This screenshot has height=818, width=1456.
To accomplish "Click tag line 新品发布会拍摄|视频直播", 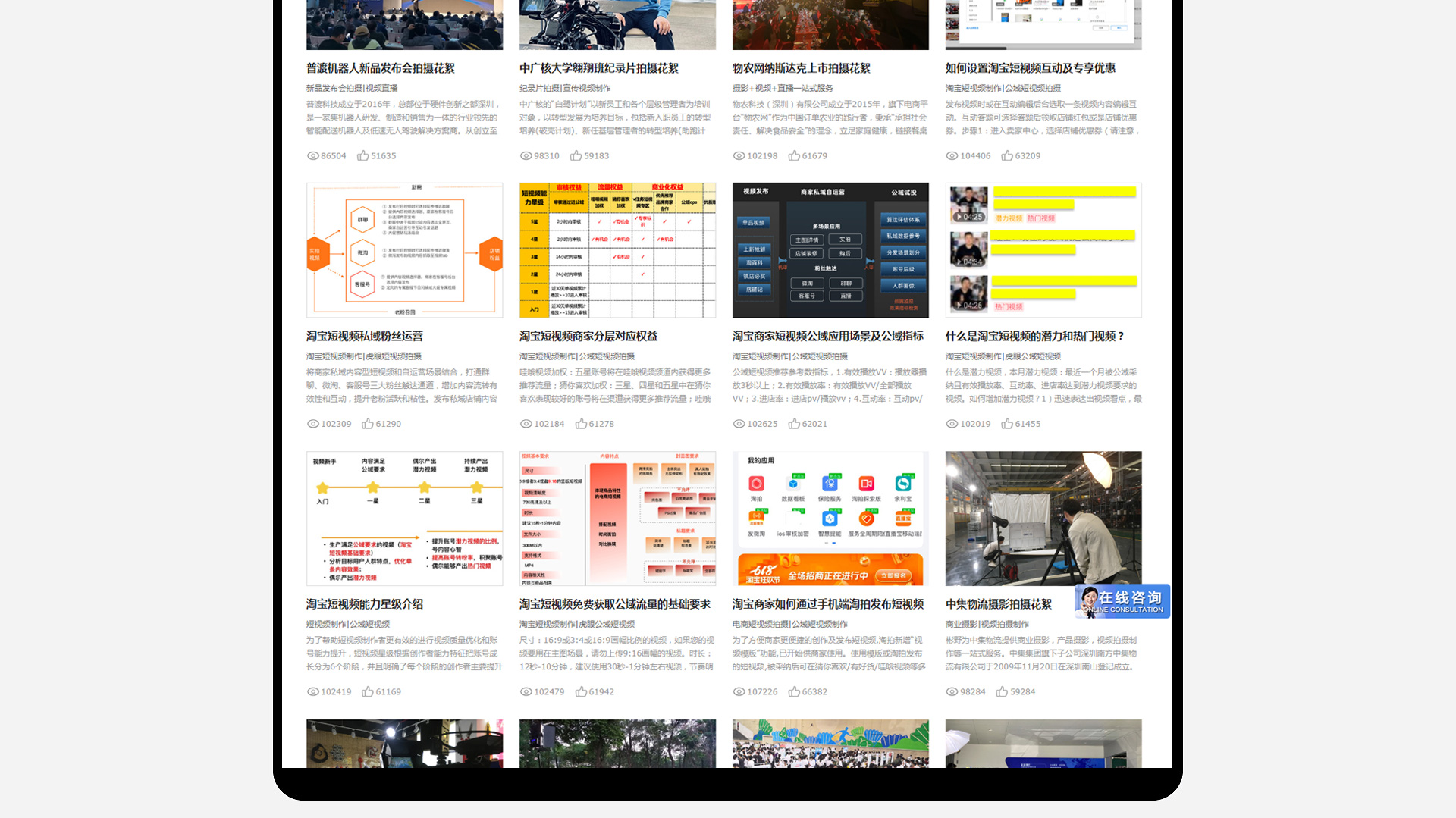I will (352, 89).
